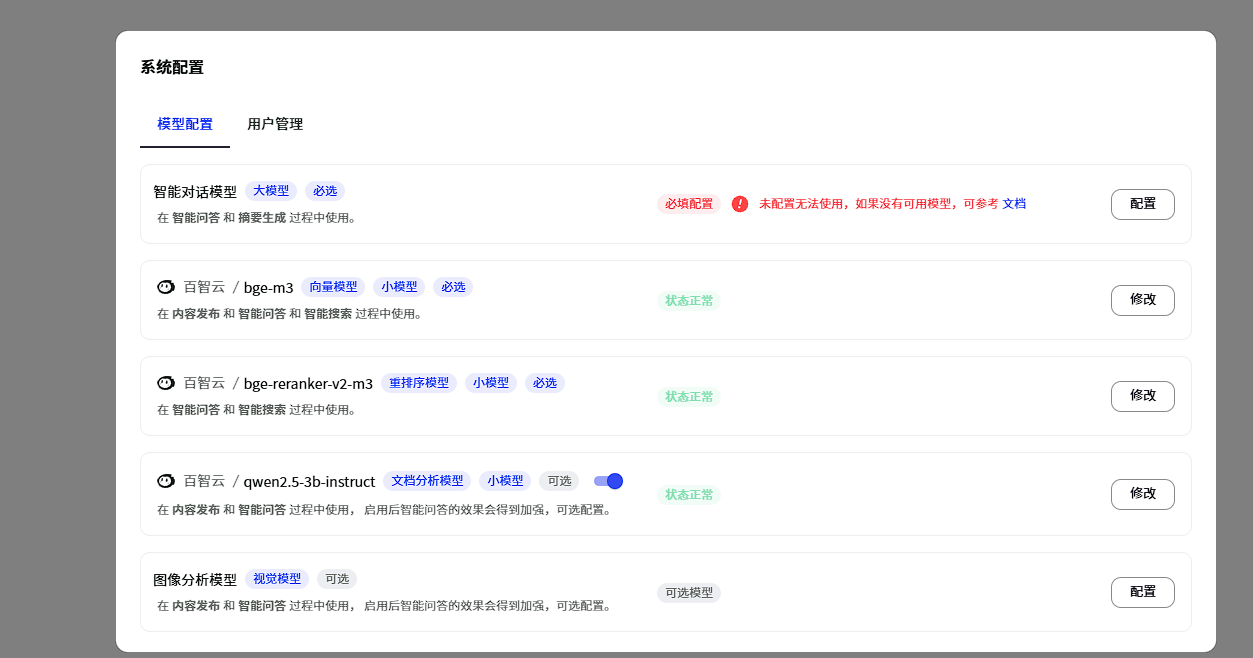Image resolution: width=1253 pixels, height=658 pixels.
Task: Click 配置 button for 图像分析模型
Action: [1142, 592]
